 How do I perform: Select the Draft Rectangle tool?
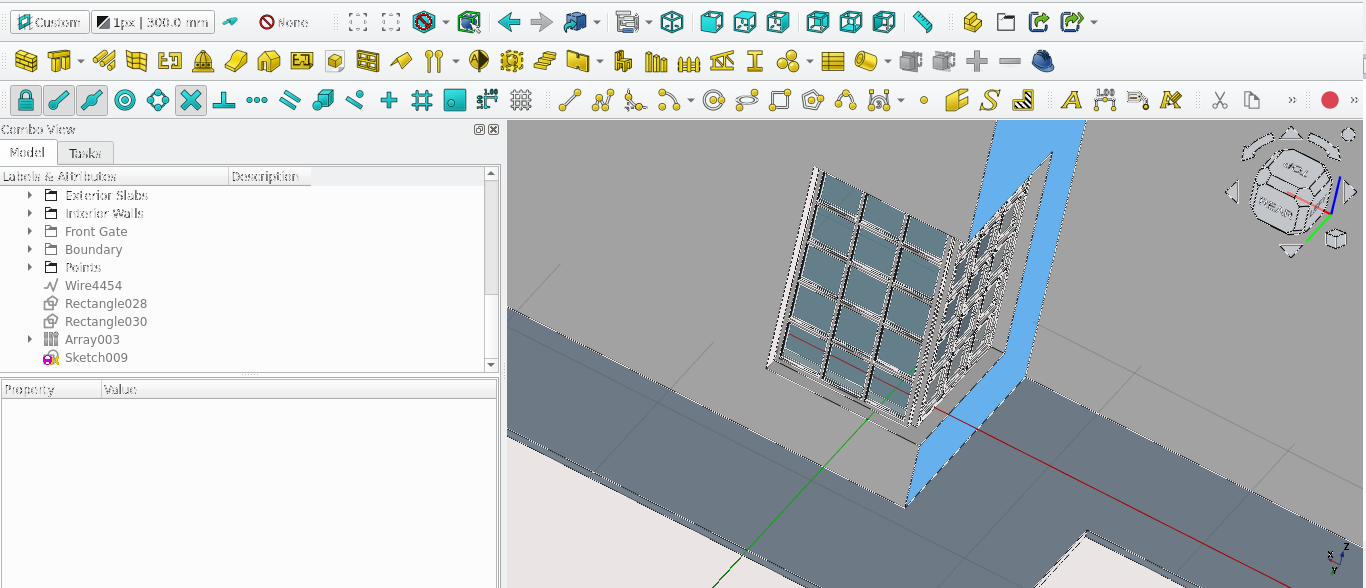[780, 100]
